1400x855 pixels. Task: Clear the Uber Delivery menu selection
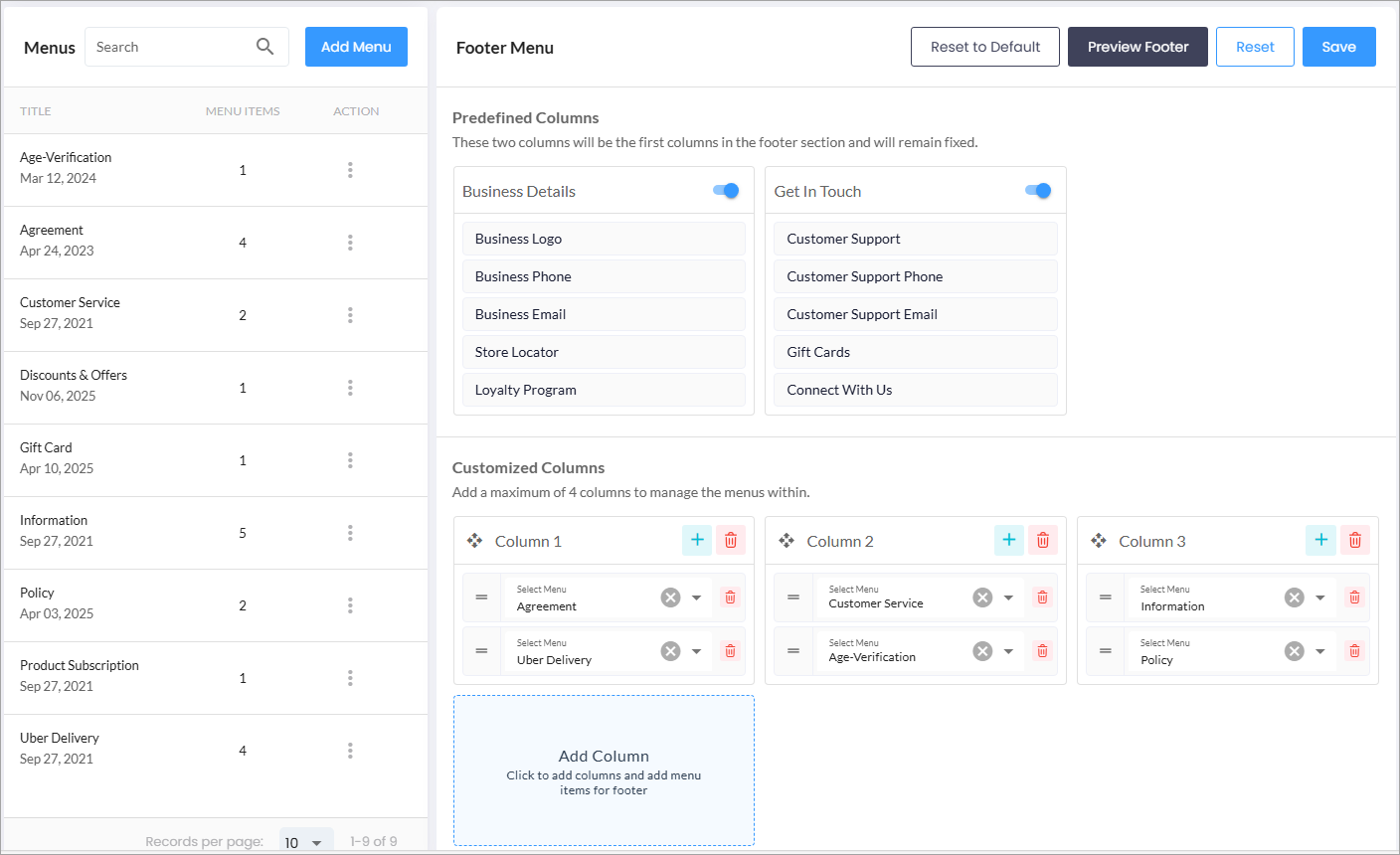[670, 651]
